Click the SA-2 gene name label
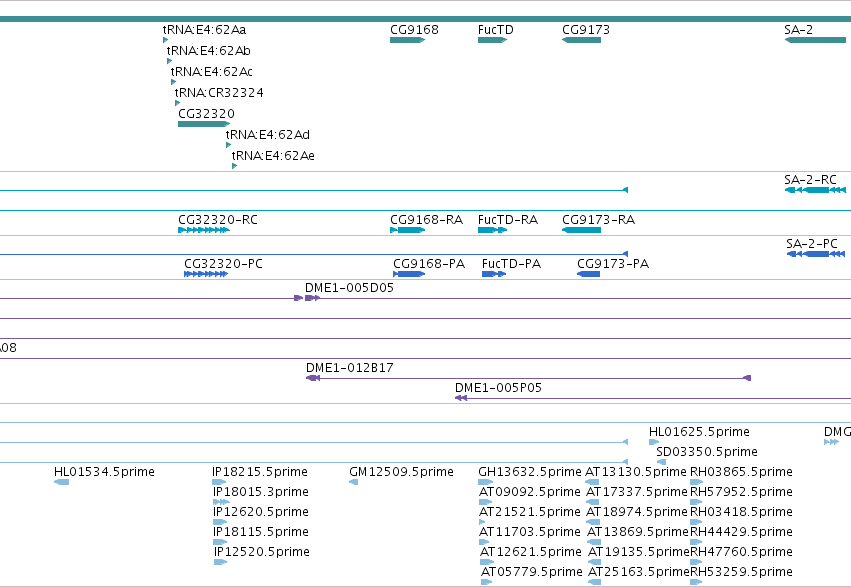851x587 pixels. pyautogui.click(x=798, y=30)
